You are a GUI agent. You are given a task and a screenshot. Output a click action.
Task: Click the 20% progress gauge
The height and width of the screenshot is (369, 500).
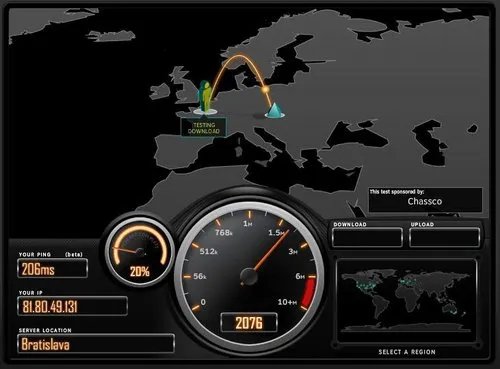pos(140,253)
